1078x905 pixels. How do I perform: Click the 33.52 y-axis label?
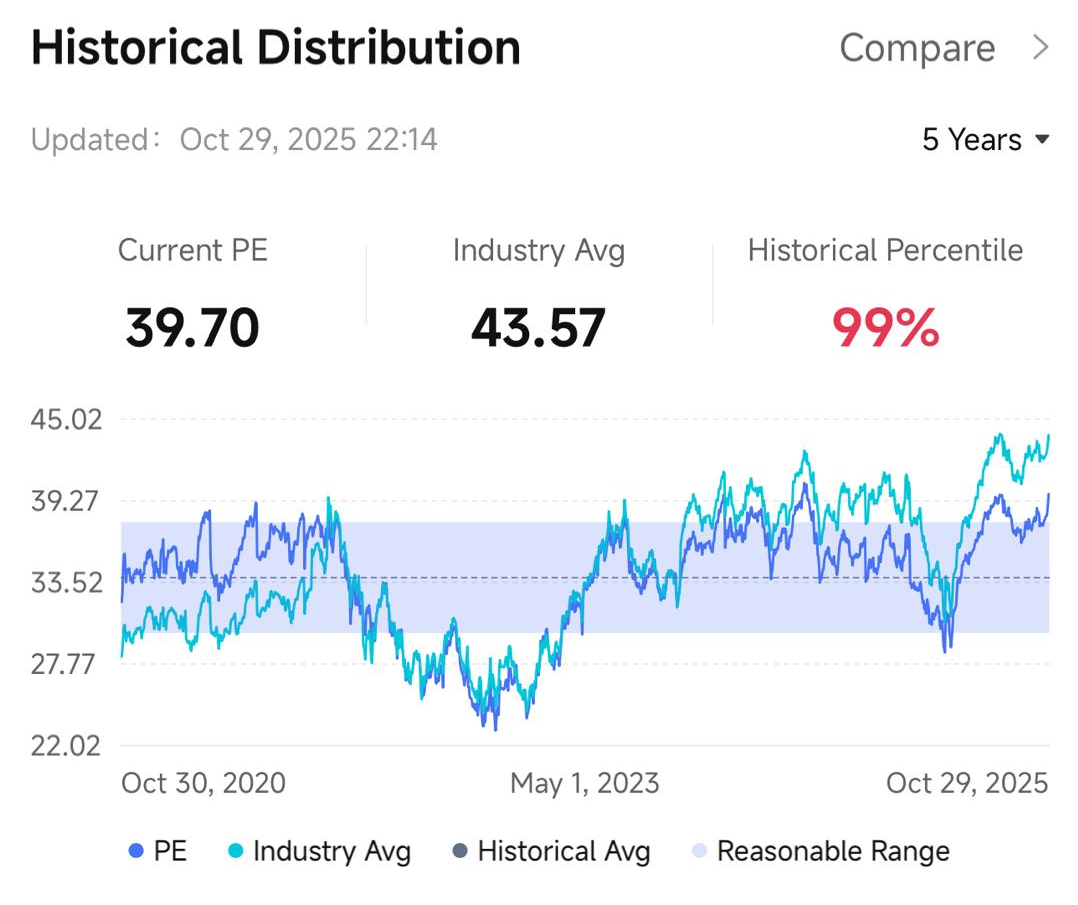[x=67, y=583]
